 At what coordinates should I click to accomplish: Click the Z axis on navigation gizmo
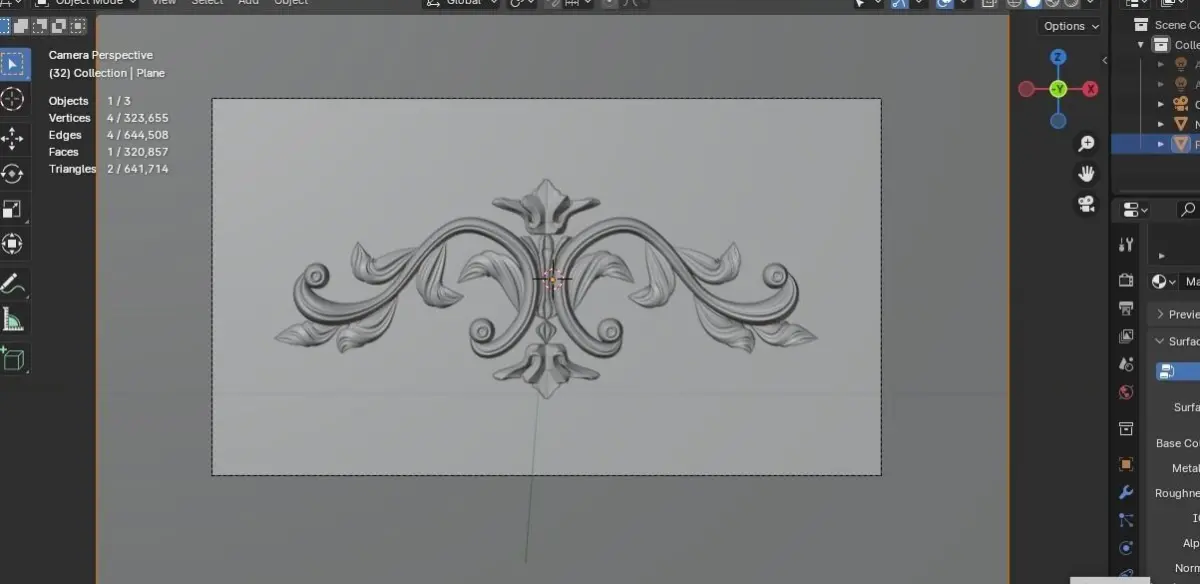pyautogui.click(x=1058, y=57)
